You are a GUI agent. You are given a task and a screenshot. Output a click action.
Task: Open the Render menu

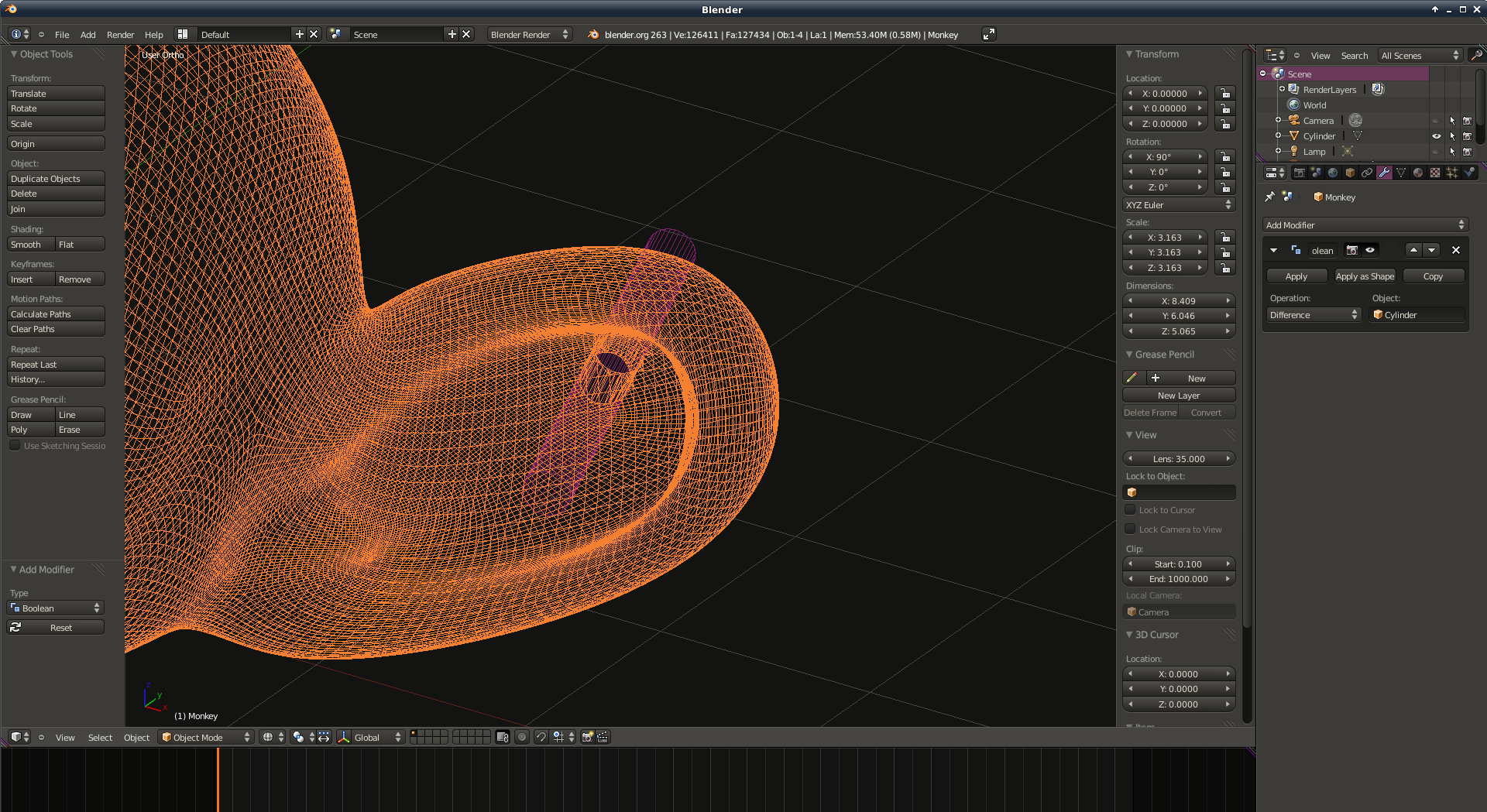point(120,35)
